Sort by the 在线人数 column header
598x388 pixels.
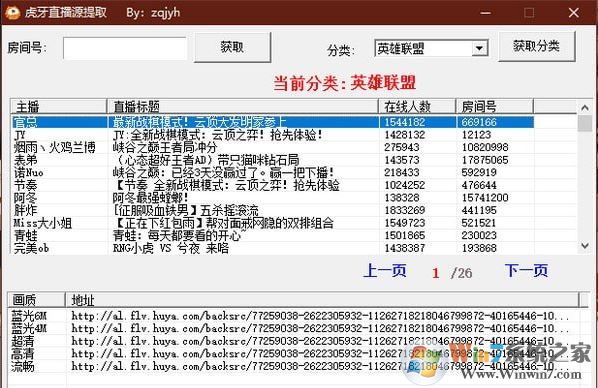pyautogui.click(x=417, y=106)
